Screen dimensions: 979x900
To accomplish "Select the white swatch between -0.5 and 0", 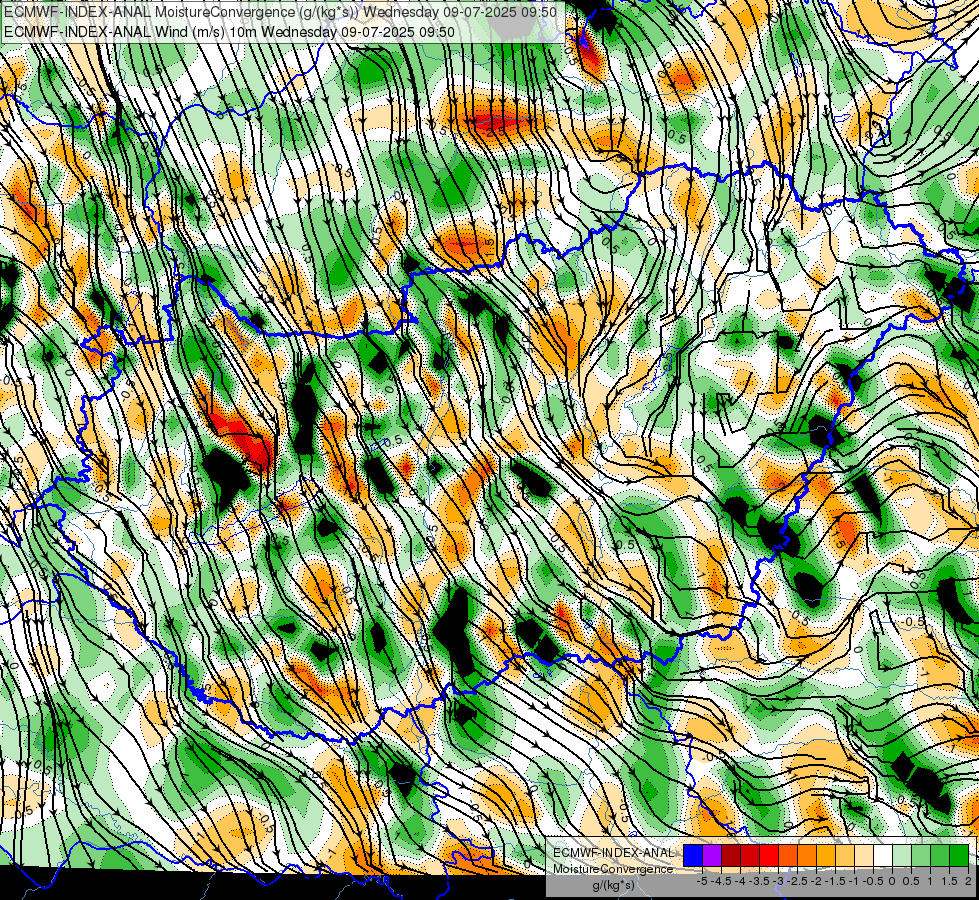I will click(x=883, y=856).
